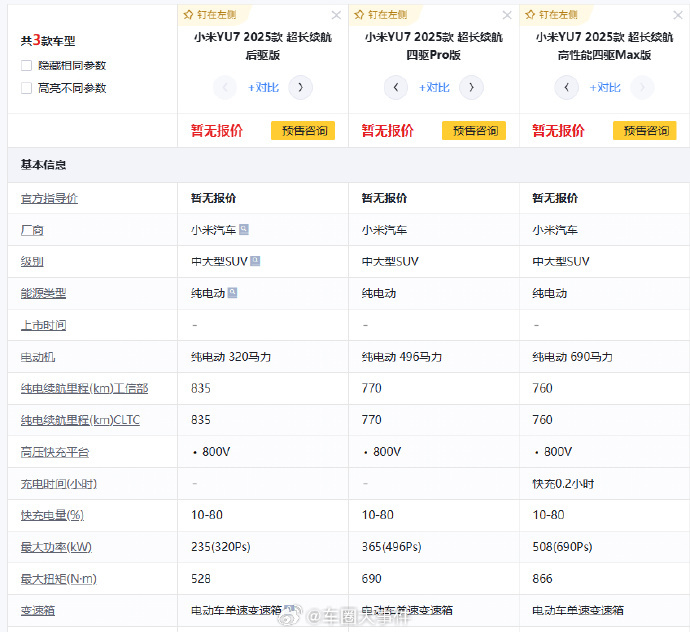Select the 小米YU7 2025款 超长续航高性能四驱Max版 title
This screenshot has height=632, width=690.
pyautogui.click(x=604, y=46)
